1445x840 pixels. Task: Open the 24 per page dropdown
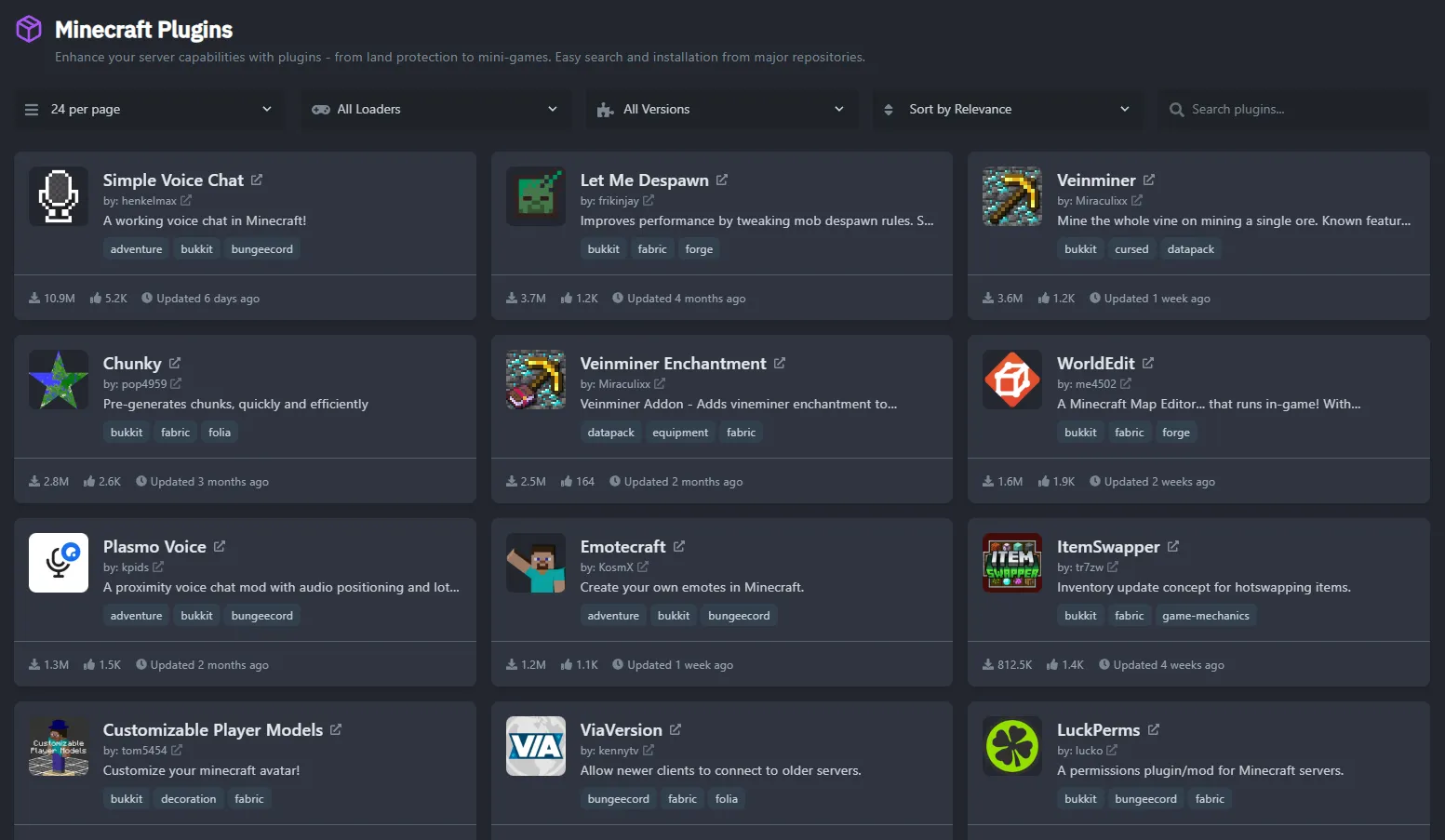tap(149, 109)
